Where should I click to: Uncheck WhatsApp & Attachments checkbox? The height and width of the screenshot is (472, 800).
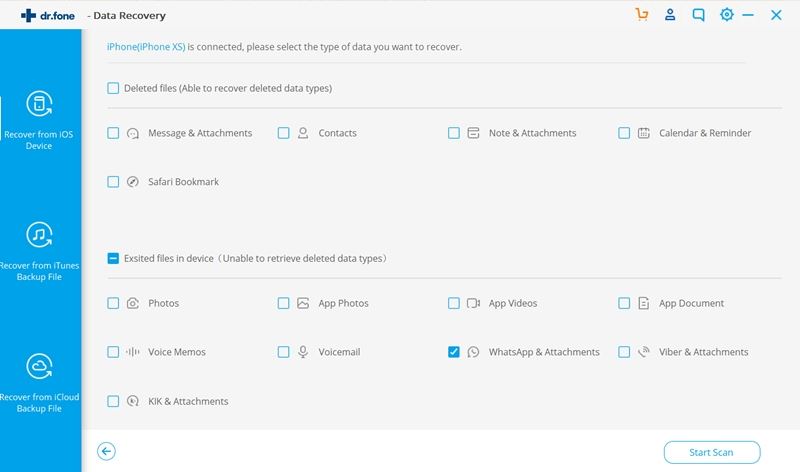click(454, 352)
